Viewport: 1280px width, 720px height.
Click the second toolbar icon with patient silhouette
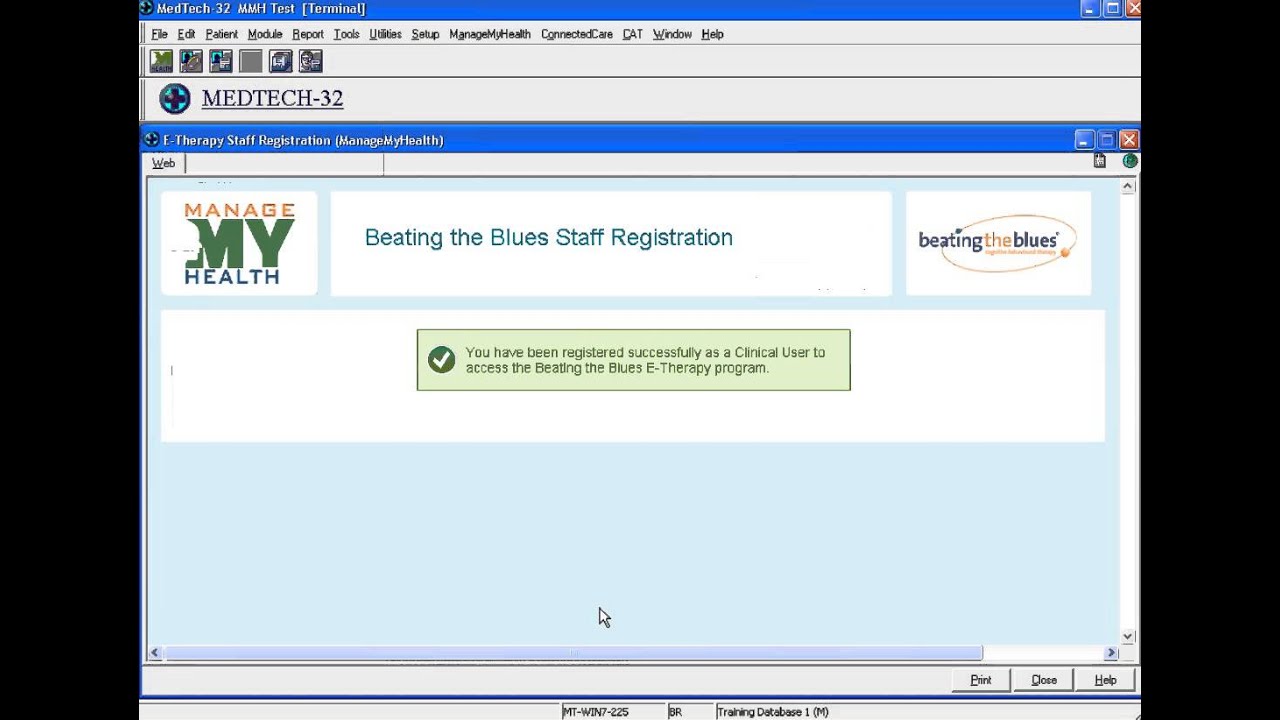pyautogui.click(x=191, y=62)
